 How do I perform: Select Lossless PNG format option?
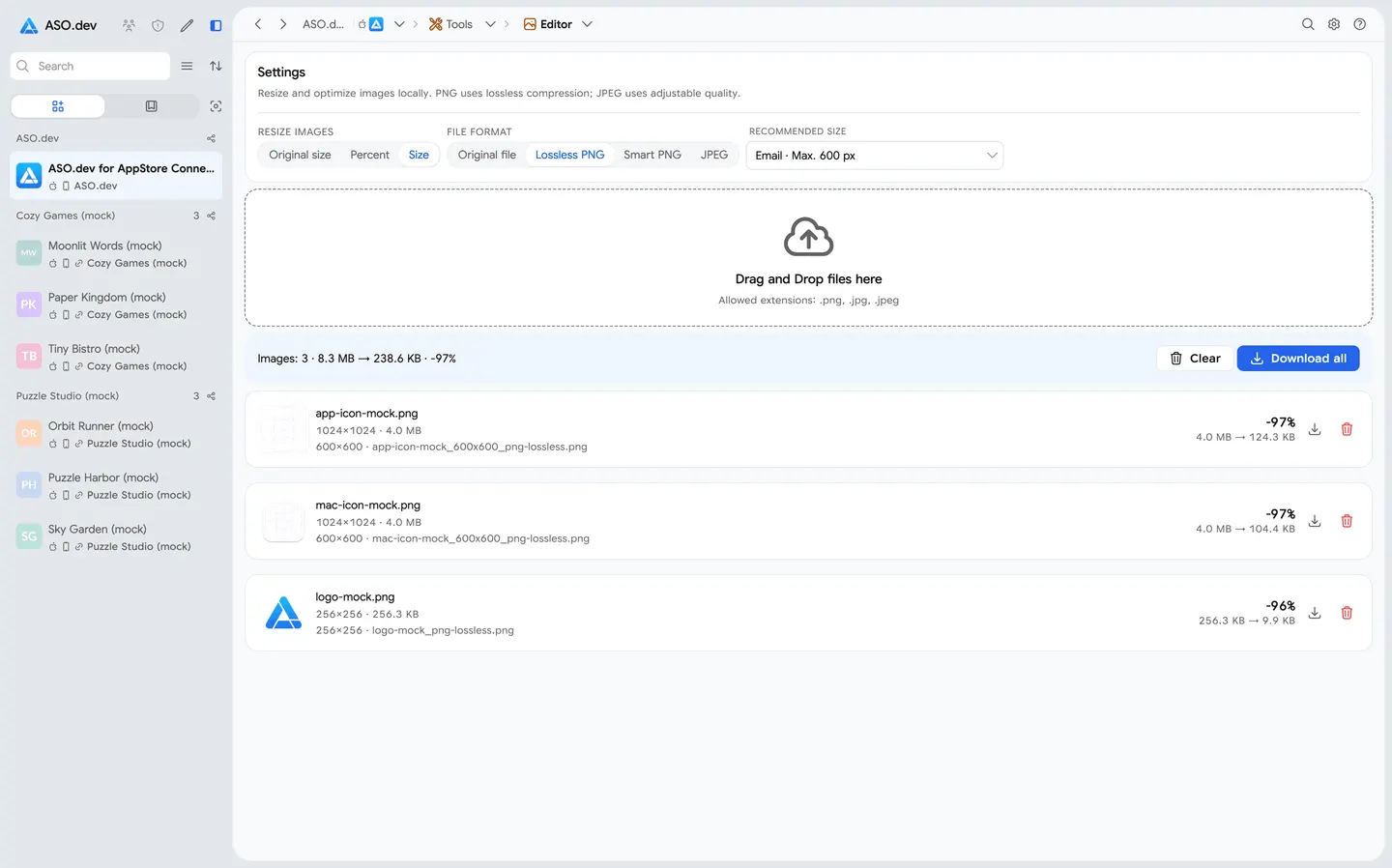pos(569,155)
